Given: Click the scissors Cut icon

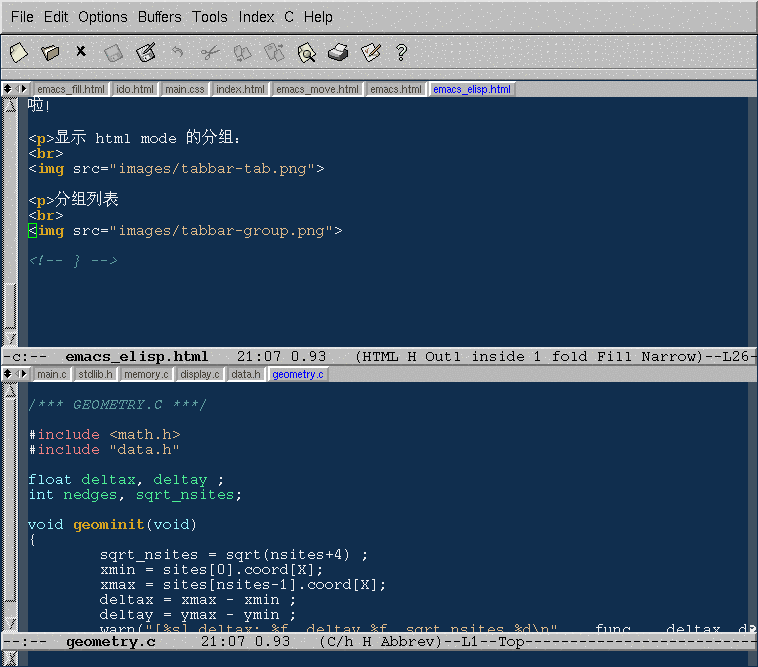Looking at the screenshot, I should 210,51.
